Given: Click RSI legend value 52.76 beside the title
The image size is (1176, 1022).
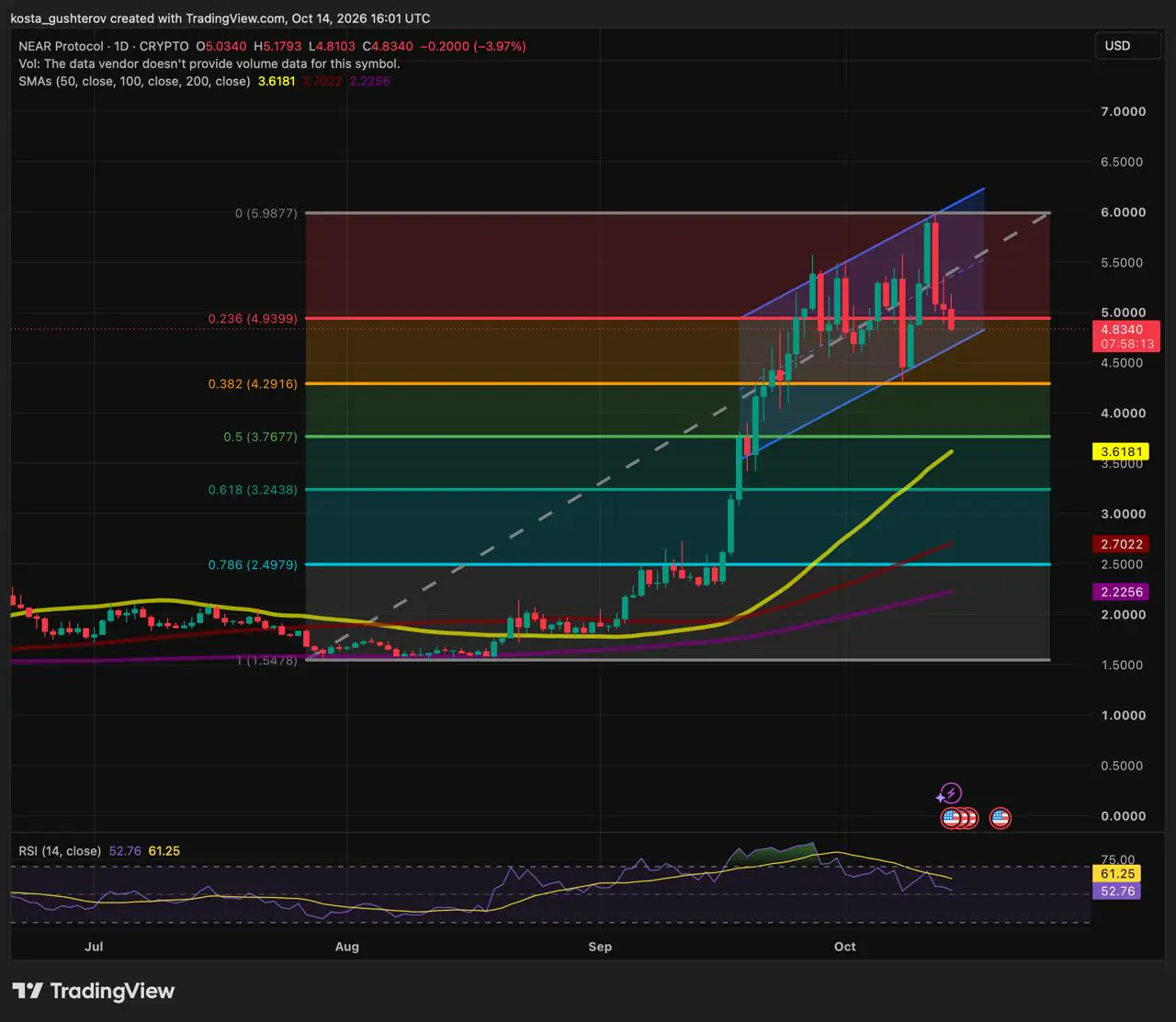Looking at the screenshot, I should [125, 851].
